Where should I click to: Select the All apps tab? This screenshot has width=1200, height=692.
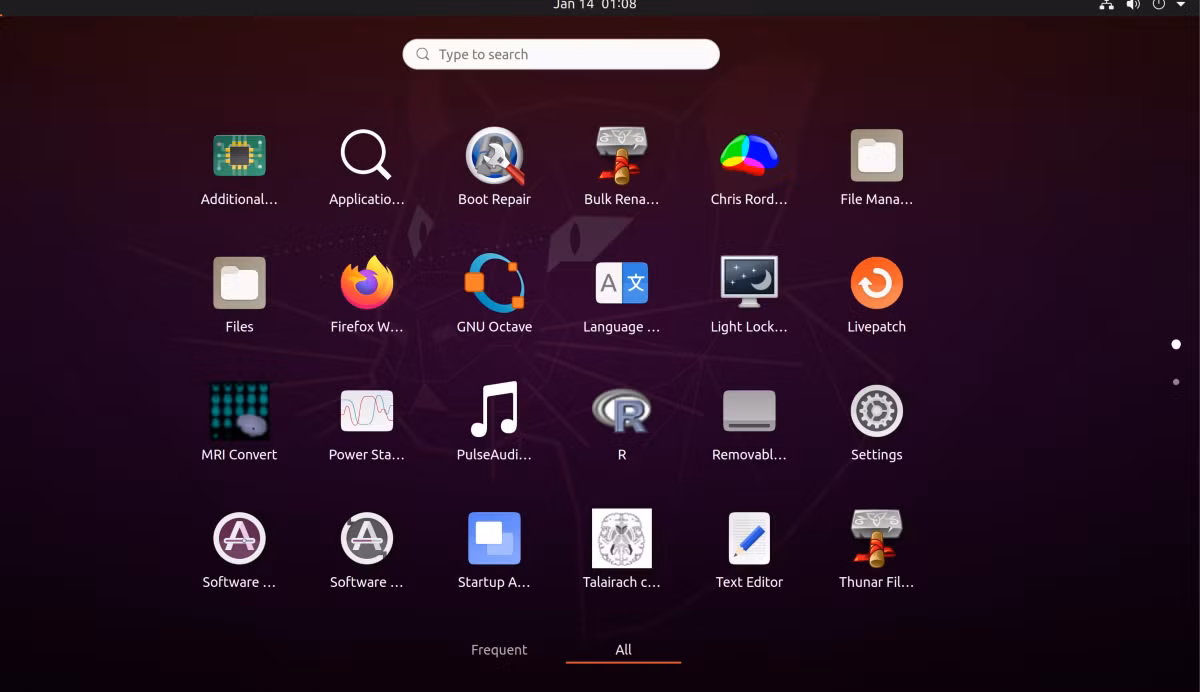tap(623, 650)
